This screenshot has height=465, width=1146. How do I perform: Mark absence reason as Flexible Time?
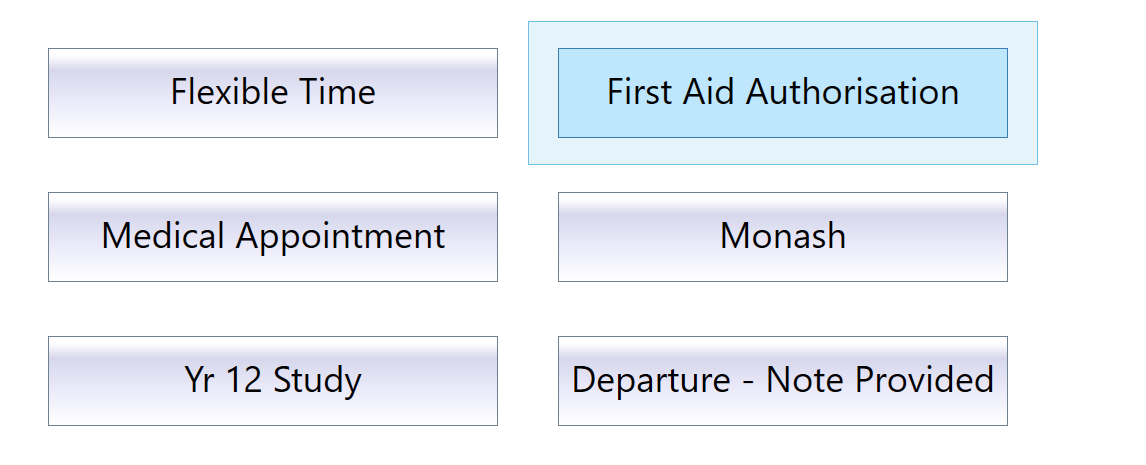[273, 93]
